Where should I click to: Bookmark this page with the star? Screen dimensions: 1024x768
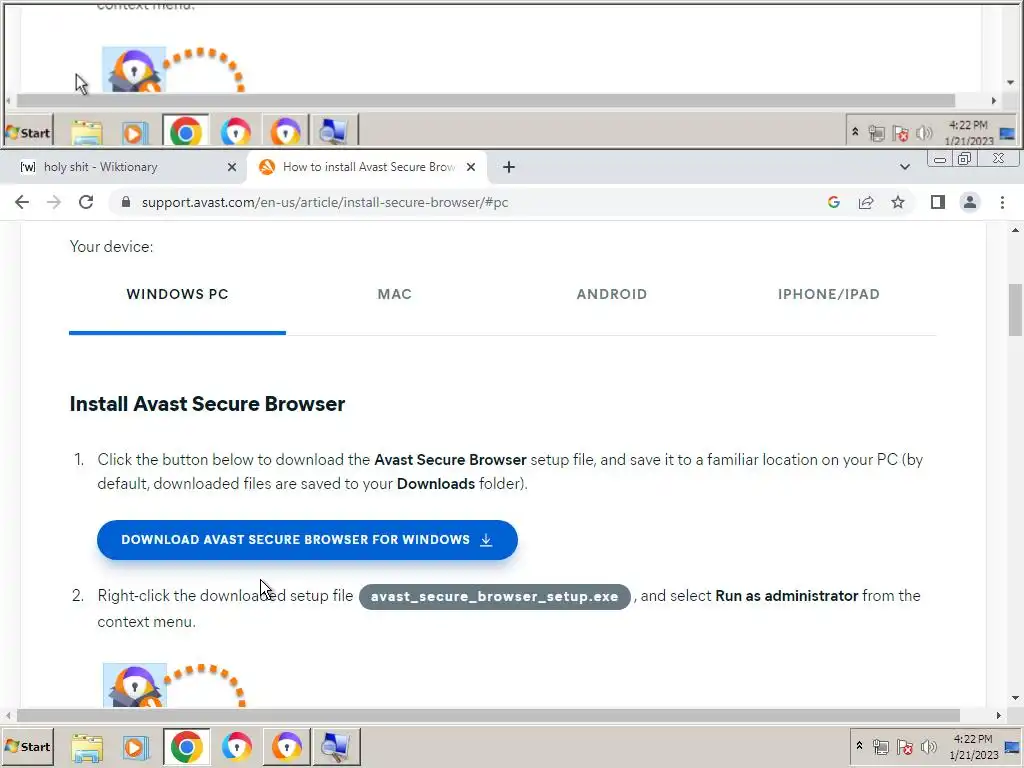898,202
